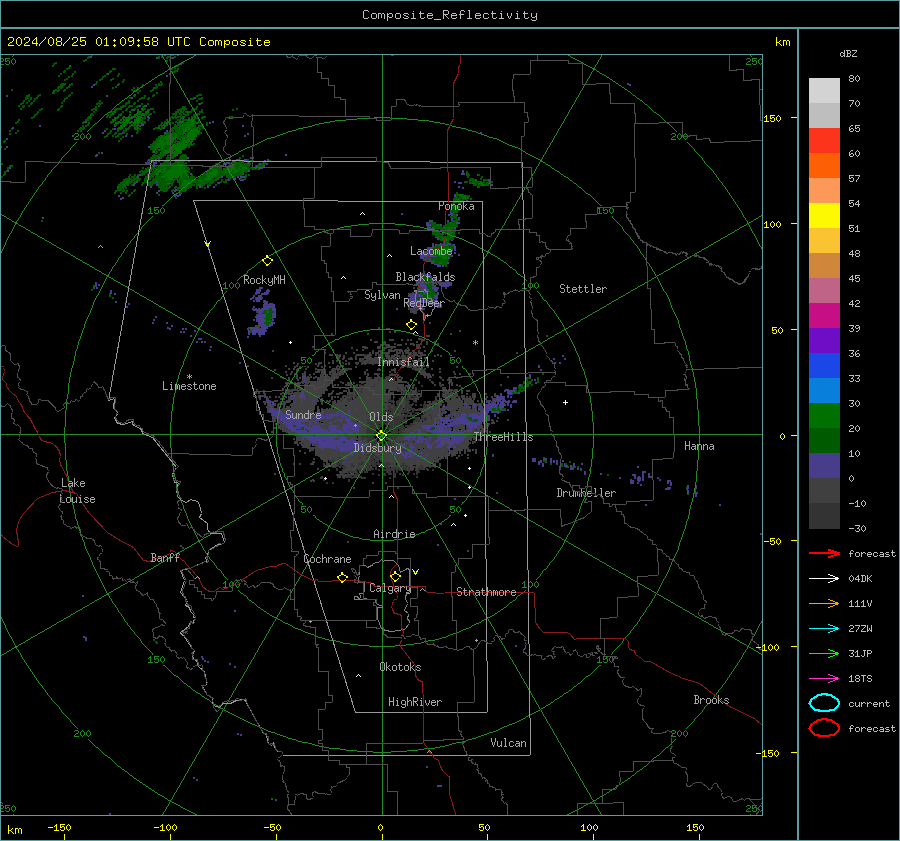This screenshot has height=841, width=900.
Task: Select the cyan 27ZW arrow legend icon
Action: tap(824, 629)
